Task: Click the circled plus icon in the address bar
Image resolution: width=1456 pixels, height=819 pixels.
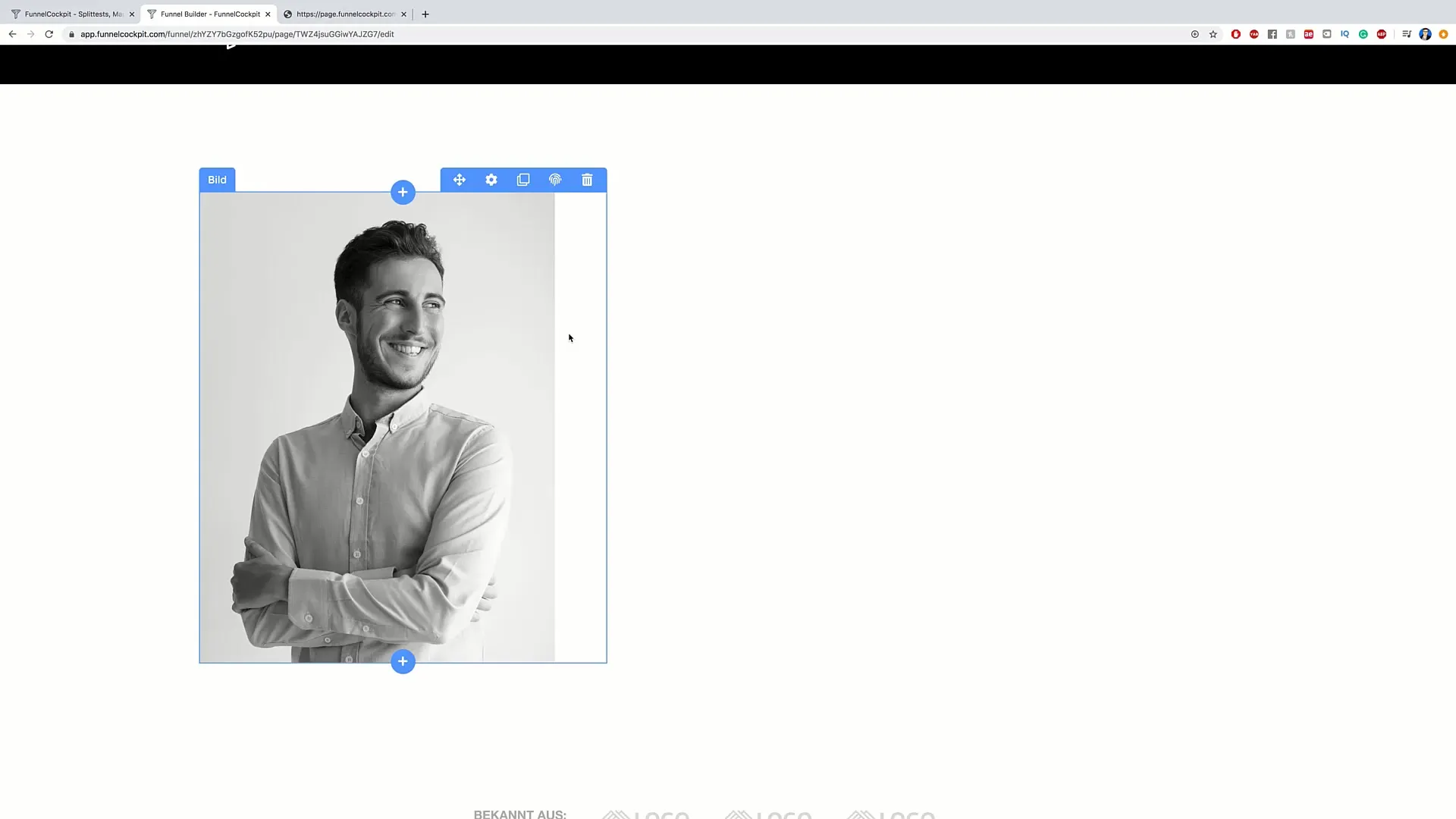Action: coord(1194,34)
